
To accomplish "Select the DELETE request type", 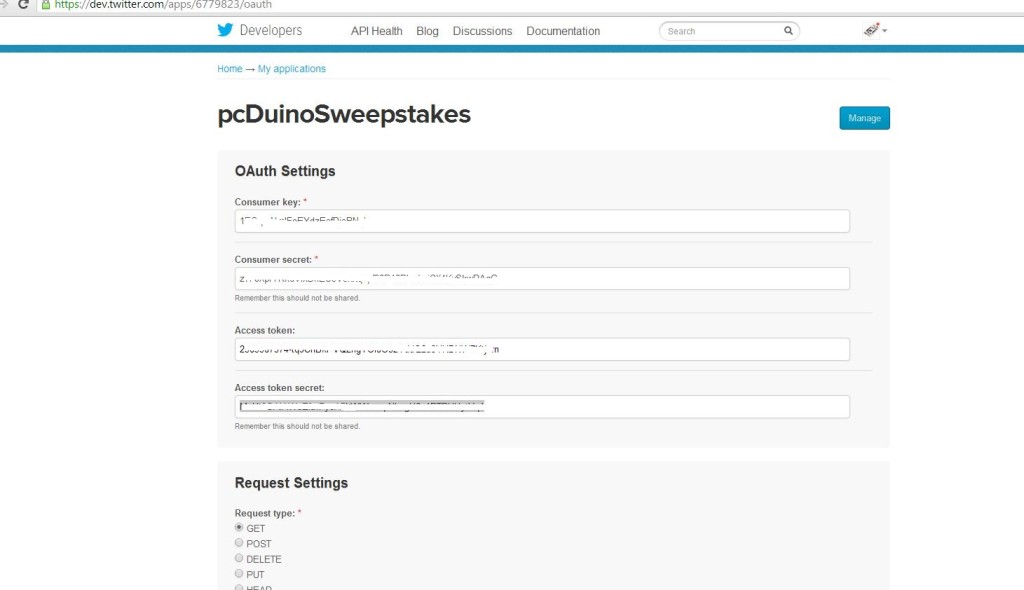I will (x=239, y=559).
